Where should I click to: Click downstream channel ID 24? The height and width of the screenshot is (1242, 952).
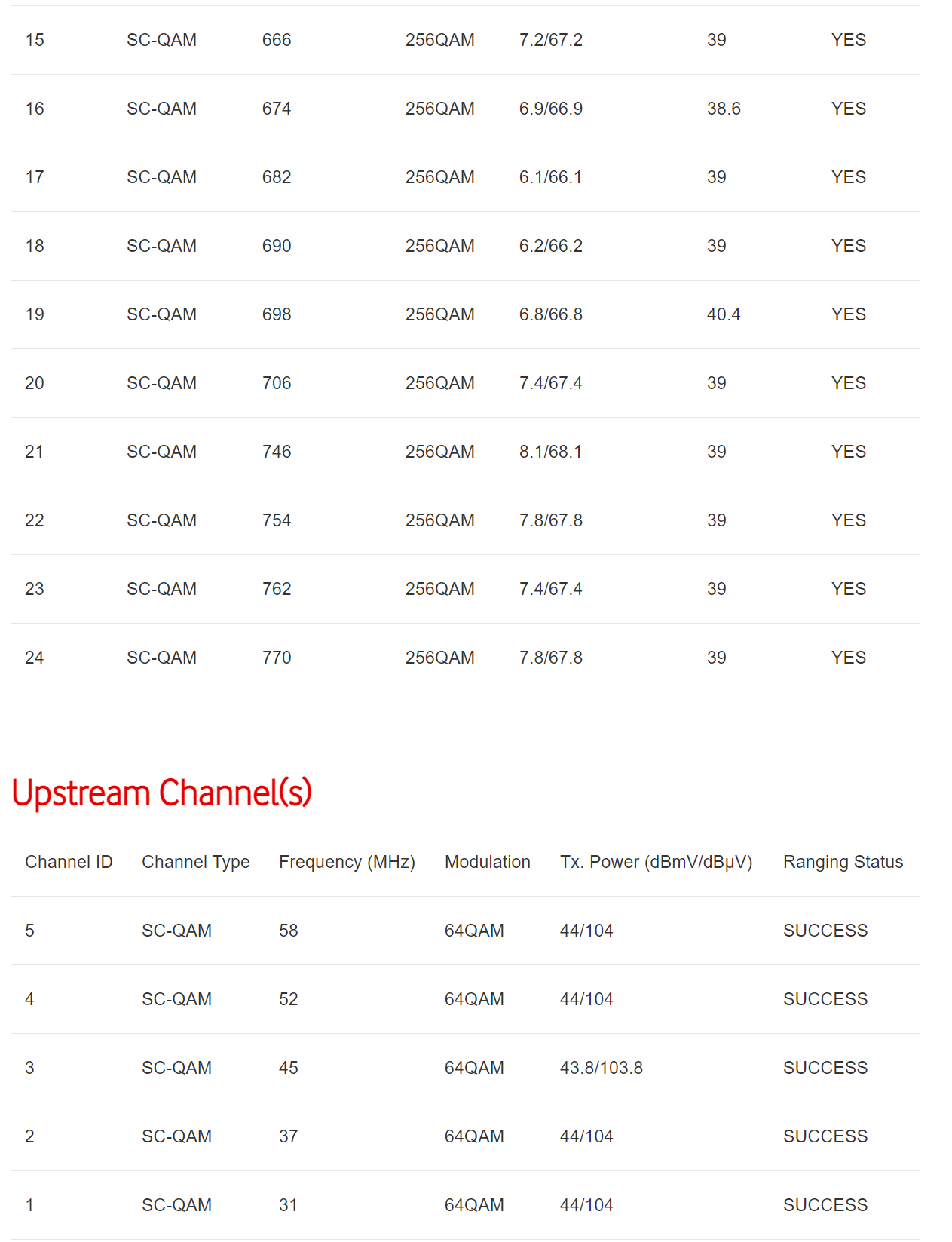pos(35,658)
